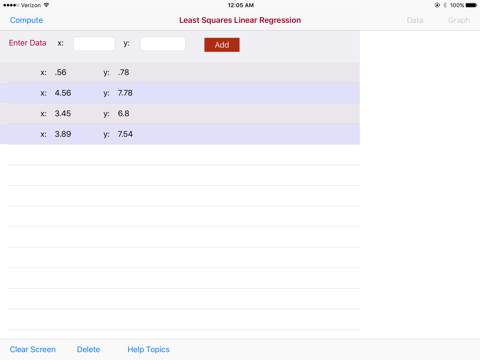This screenshot has height=360, width=480.
Task: Click the y value .78
Action: pyautogui.click(x=123, y=72)
